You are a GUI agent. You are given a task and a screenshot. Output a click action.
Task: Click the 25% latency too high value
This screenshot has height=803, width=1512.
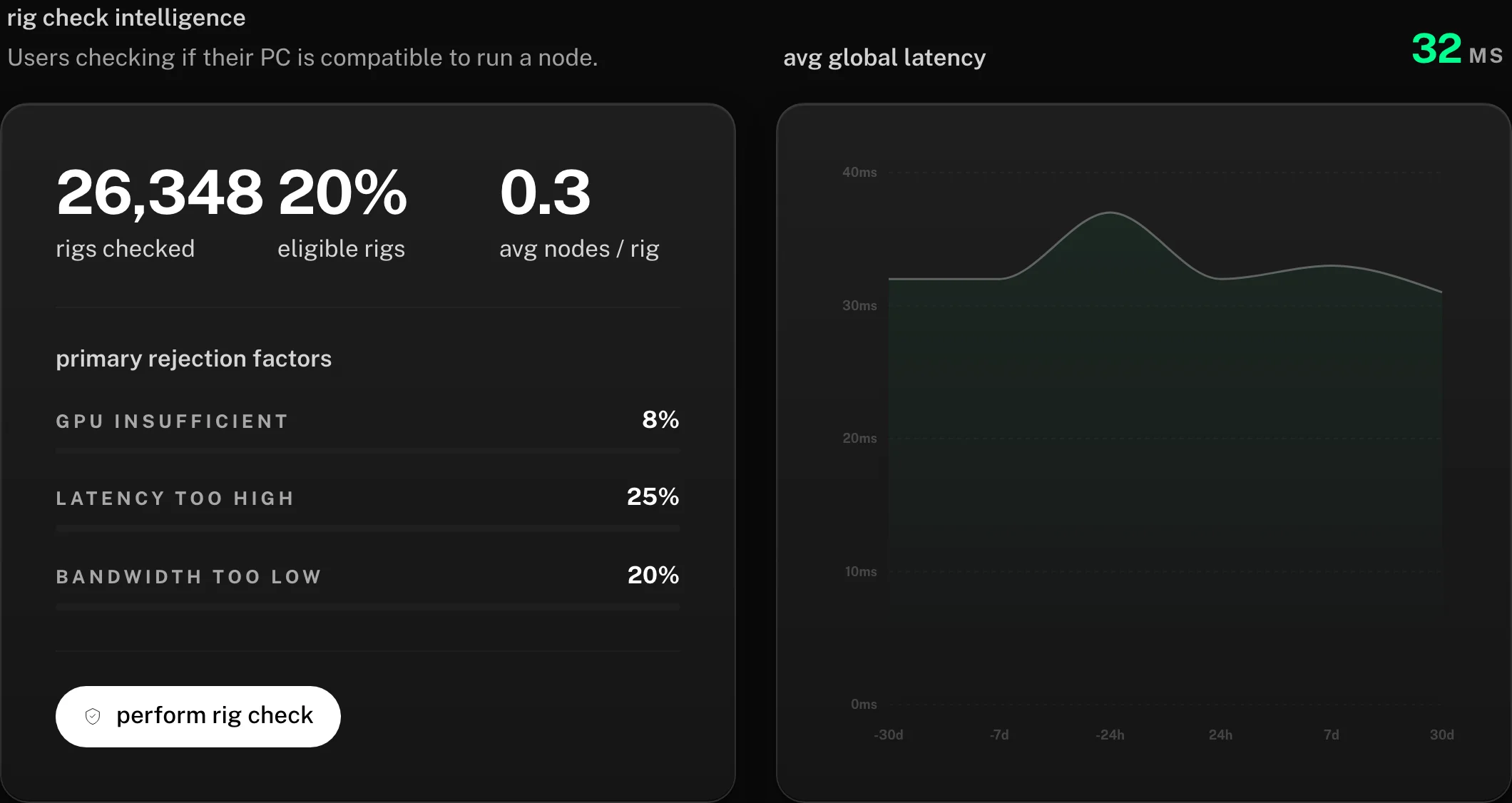(x=653, y=496)
